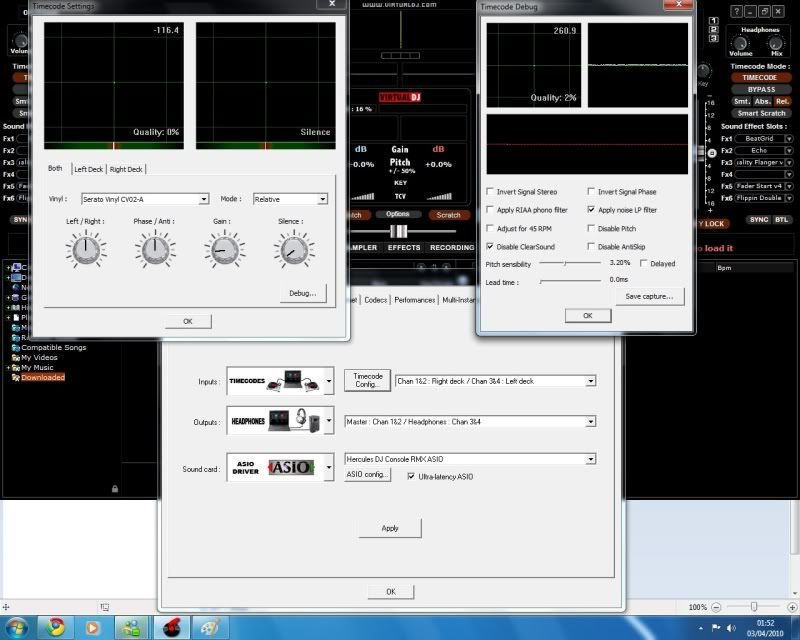
Task: Uncheck Apply noise LP filter
Action: click(x=591, y=210)
